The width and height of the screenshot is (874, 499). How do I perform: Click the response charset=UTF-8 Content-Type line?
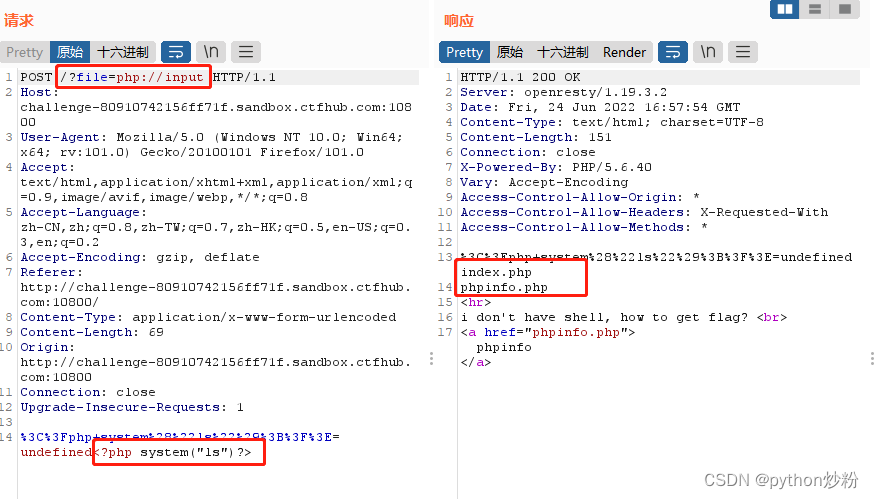tap(611, 122)
